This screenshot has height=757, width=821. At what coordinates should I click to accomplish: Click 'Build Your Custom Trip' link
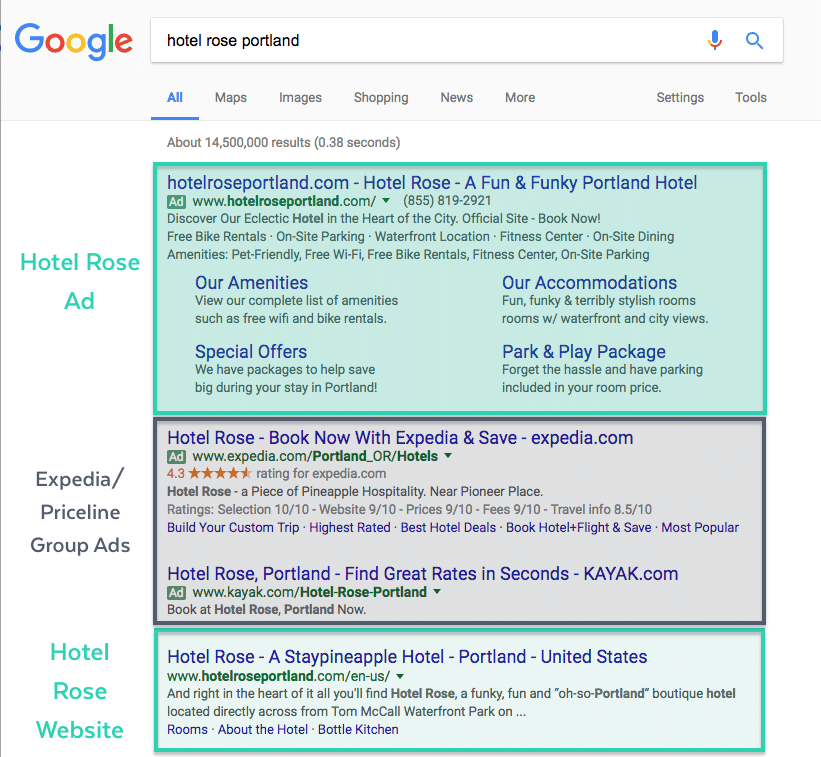[233, 528]
